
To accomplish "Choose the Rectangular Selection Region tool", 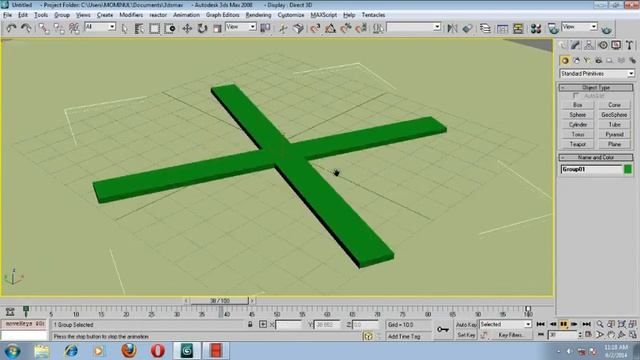I will [x=154, y=28].
